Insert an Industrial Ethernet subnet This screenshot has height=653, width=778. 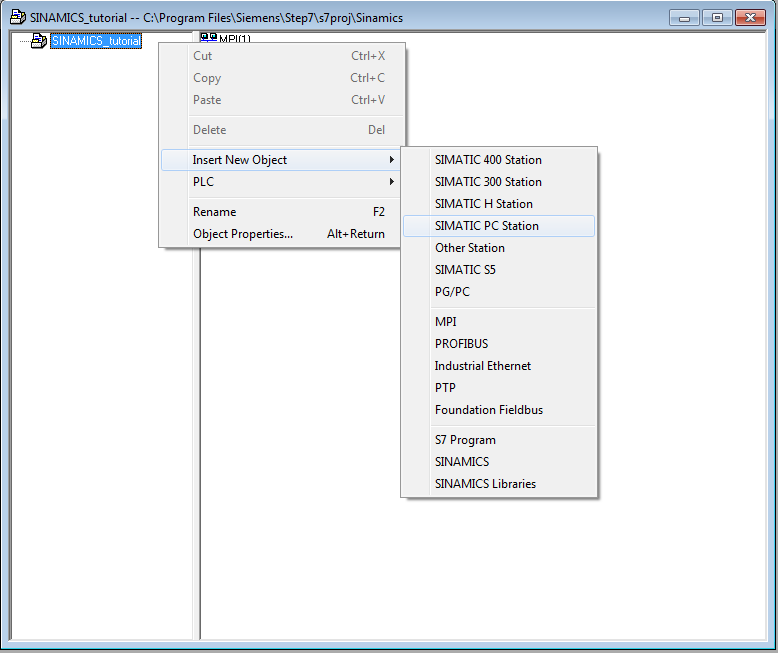499,366
